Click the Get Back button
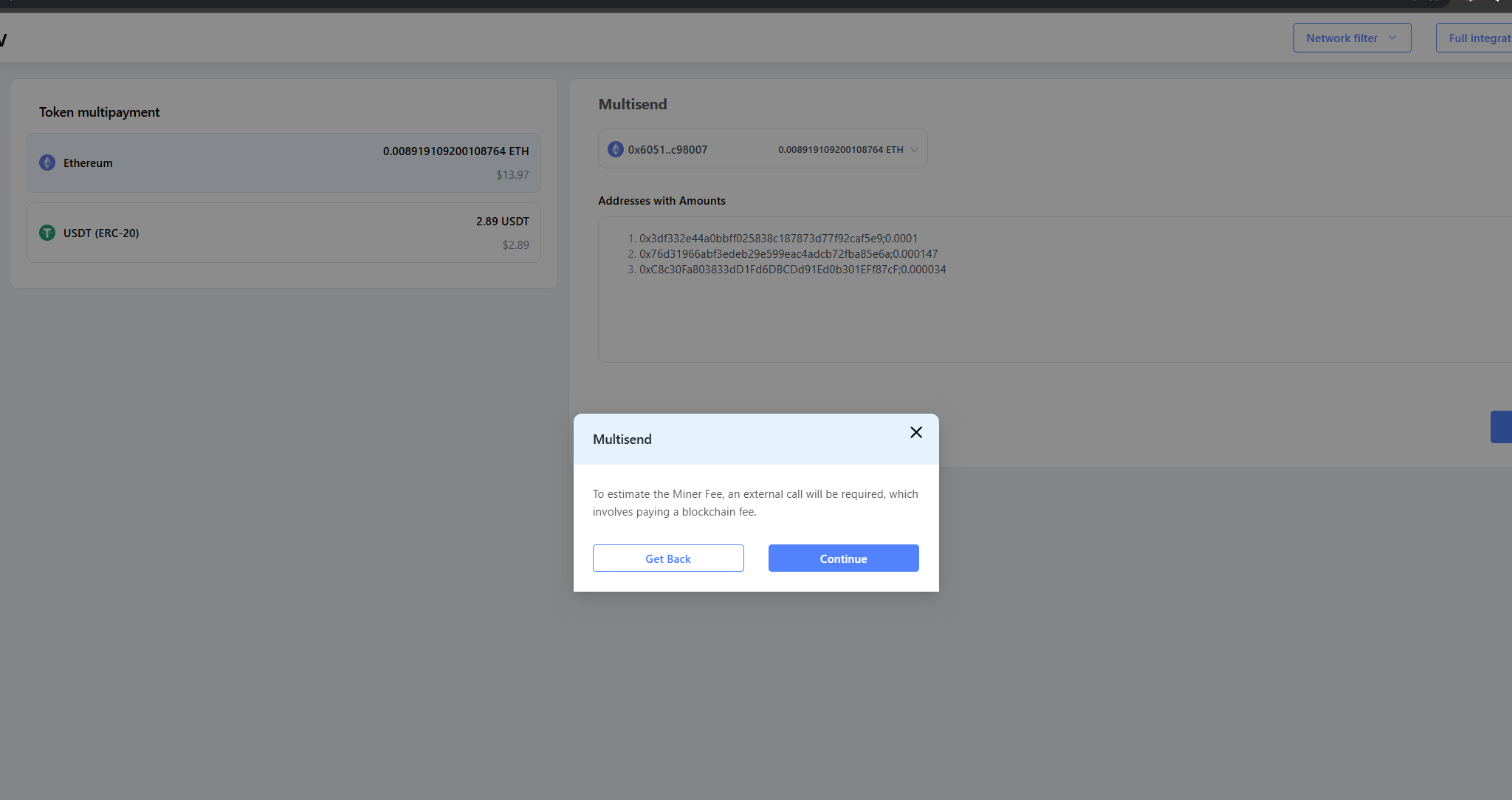1512x800 pixels. tap(668, 558)
